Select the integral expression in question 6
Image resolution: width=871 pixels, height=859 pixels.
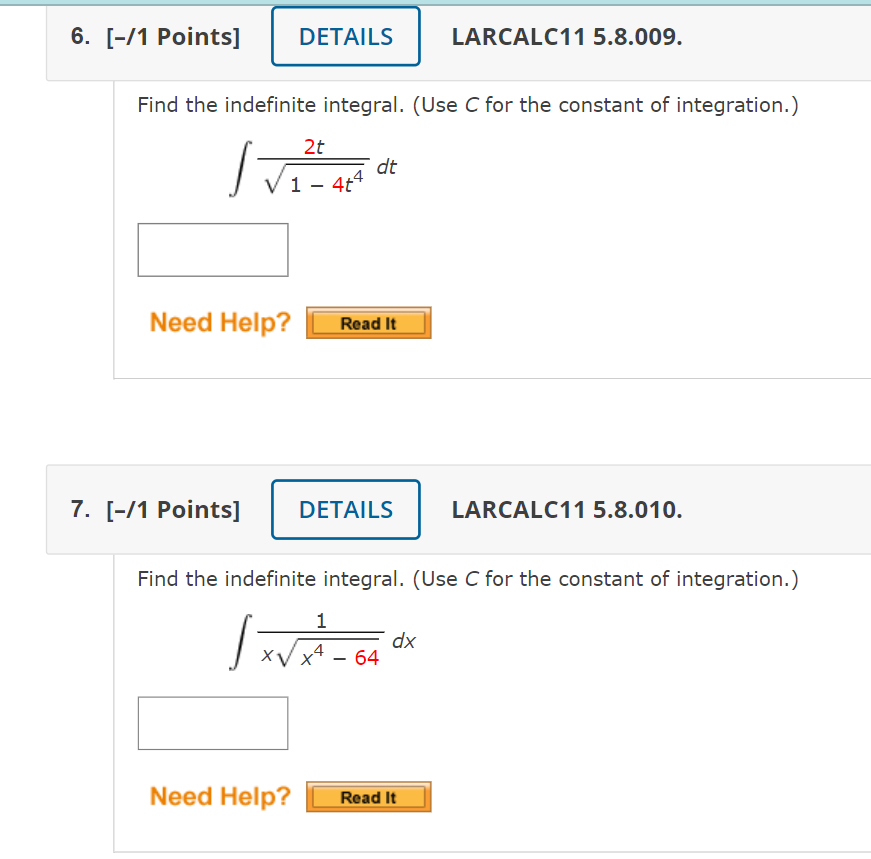click(310, 165)
